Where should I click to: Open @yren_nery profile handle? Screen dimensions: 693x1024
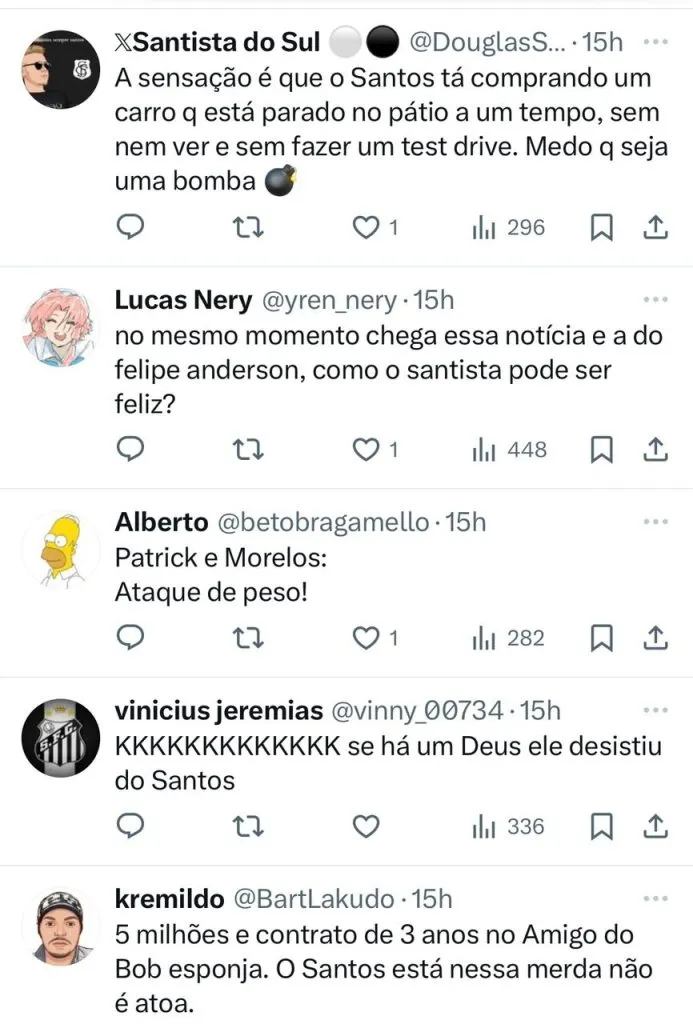(x=330, y=300)
